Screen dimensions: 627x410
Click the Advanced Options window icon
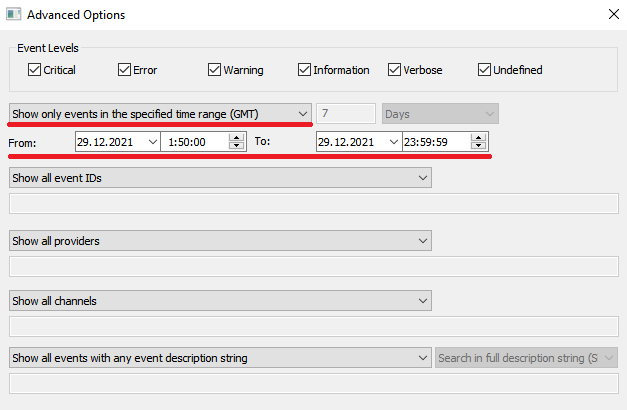click(x=14, y=15)
